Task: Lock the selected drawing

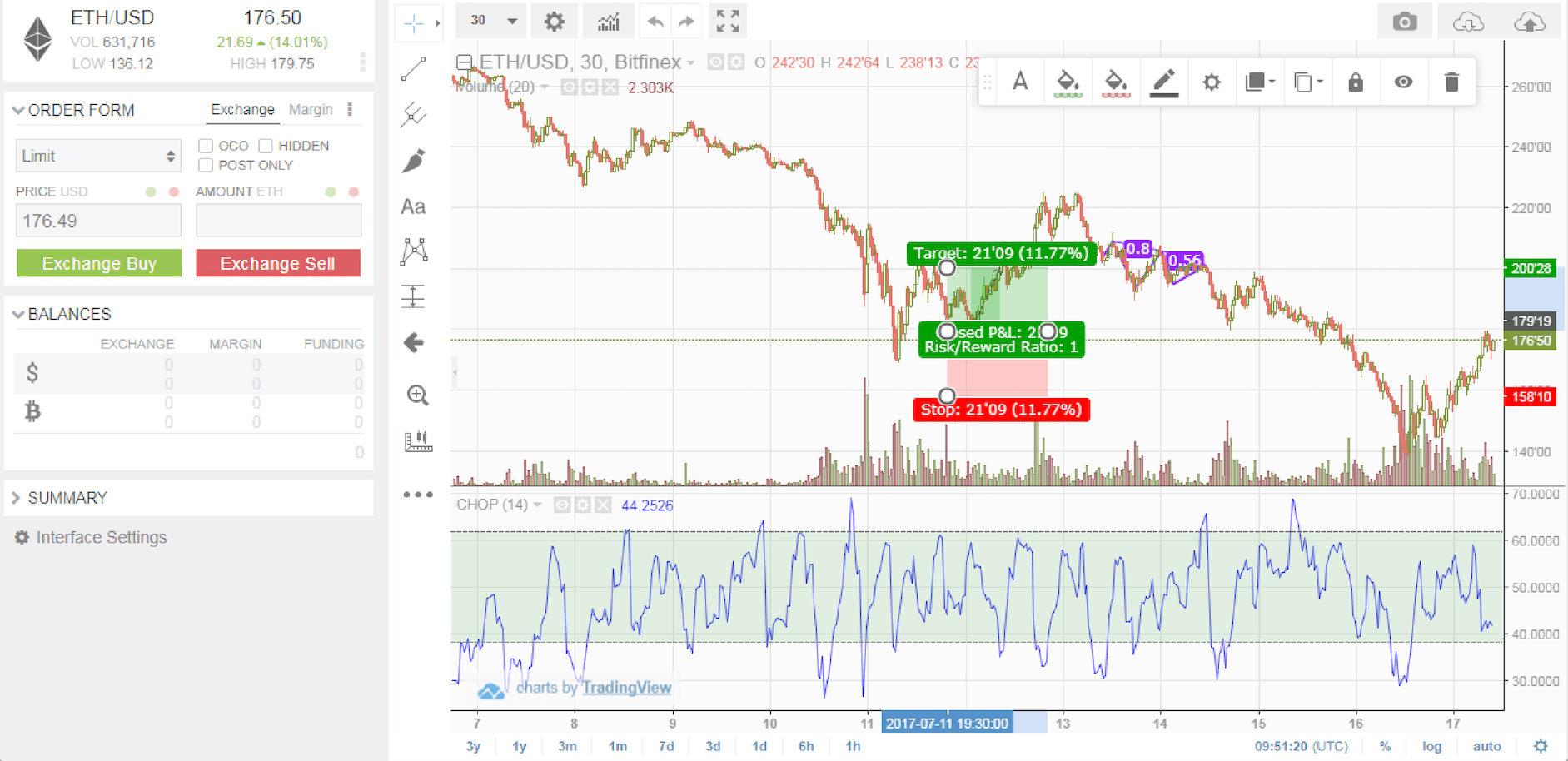Action: pyautogui.click(x=1356, y=82)
